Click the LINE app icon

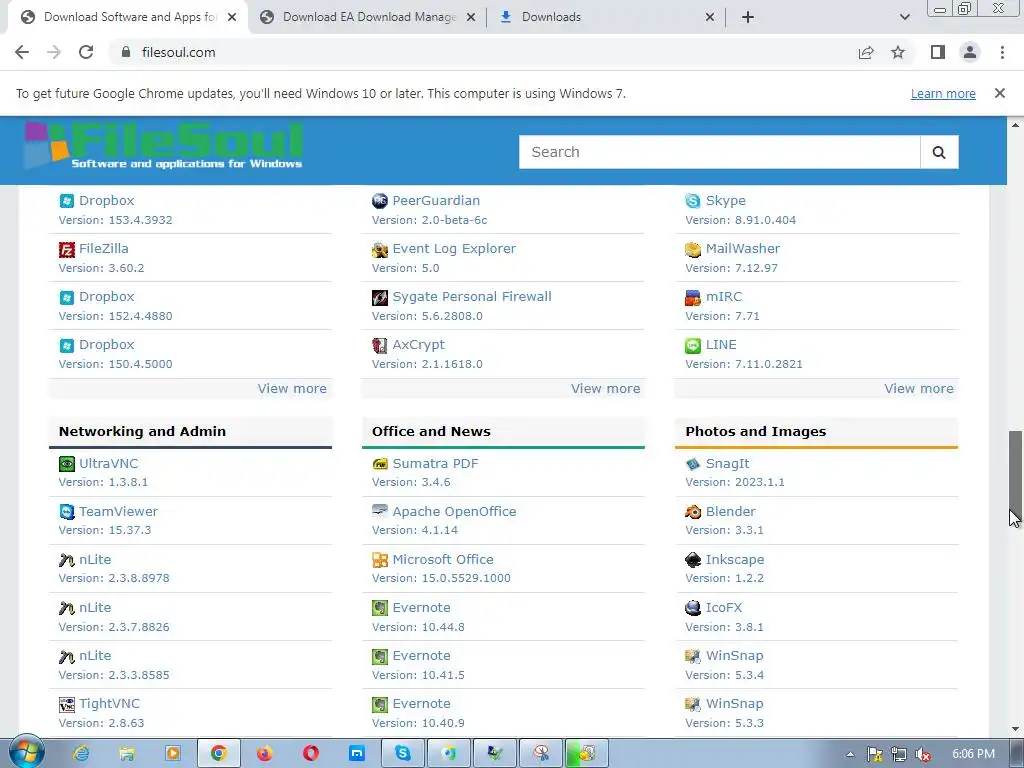(693, 345)
